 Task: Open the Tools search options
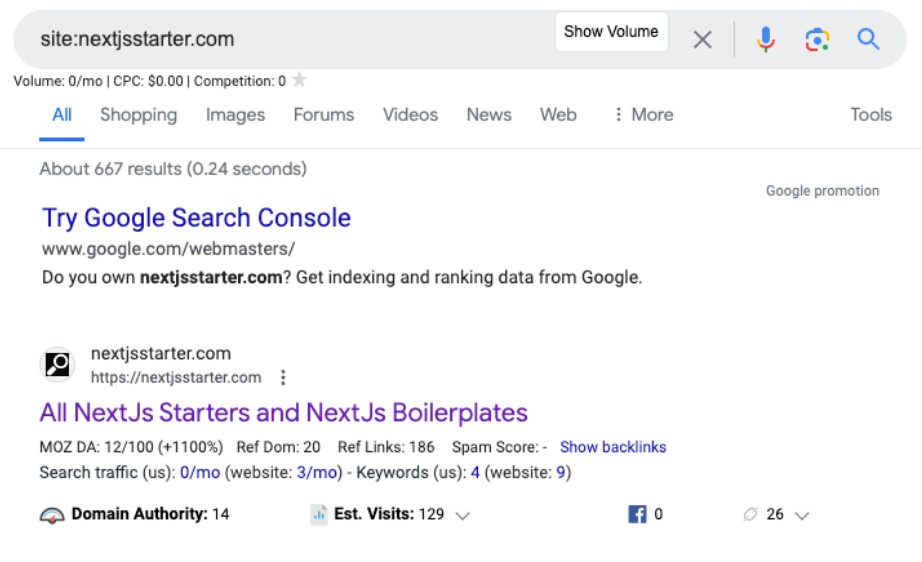click(870, 115)
